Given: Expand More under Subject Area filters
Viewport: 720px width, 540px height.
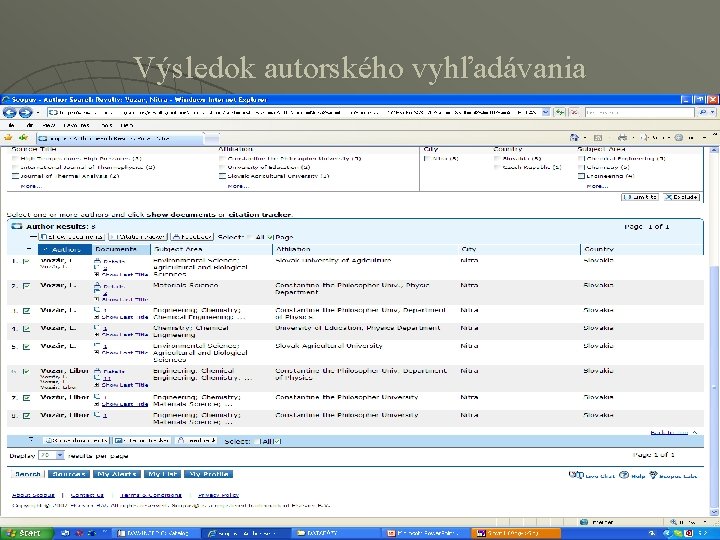Looking at the screenshot, I should [x=597, y=186].
